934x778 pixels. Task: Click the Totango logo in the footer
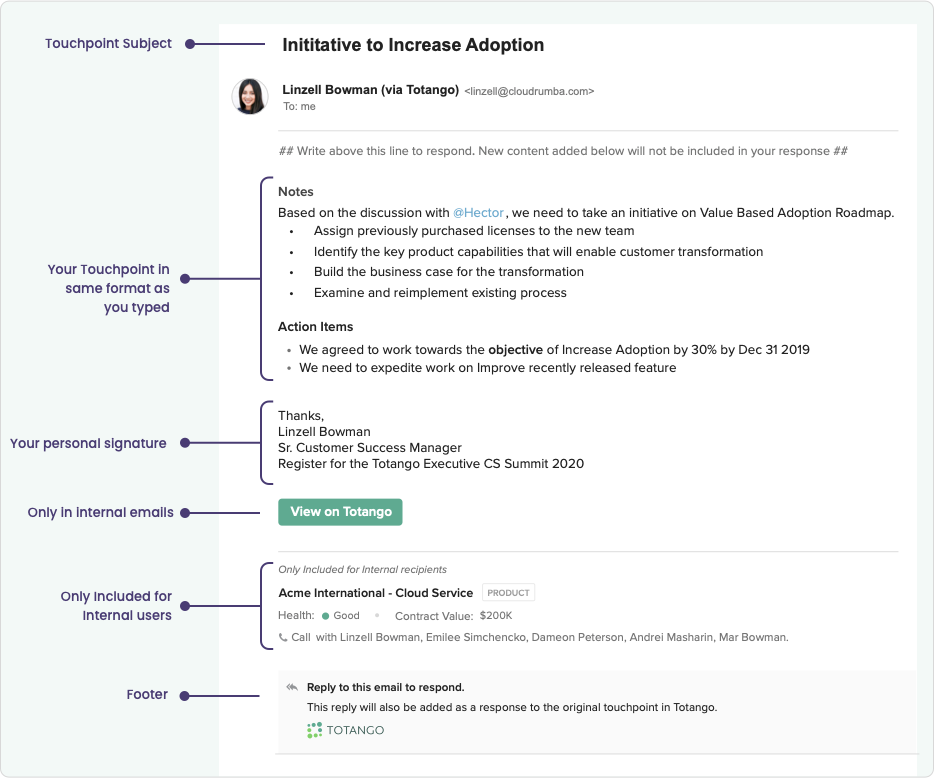345,730
